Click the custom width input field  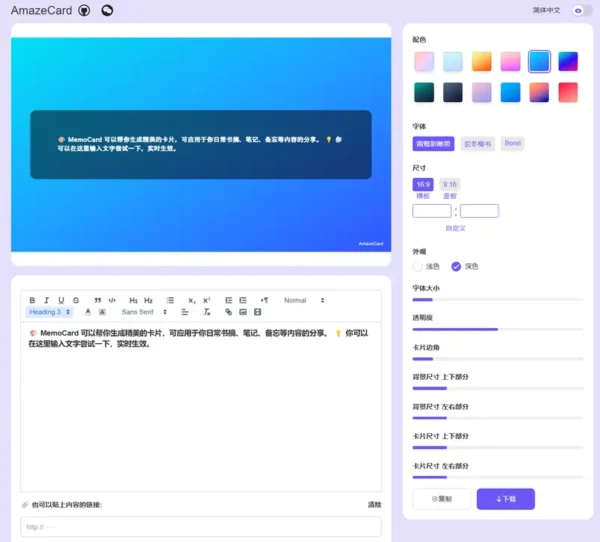pos(432,211)
